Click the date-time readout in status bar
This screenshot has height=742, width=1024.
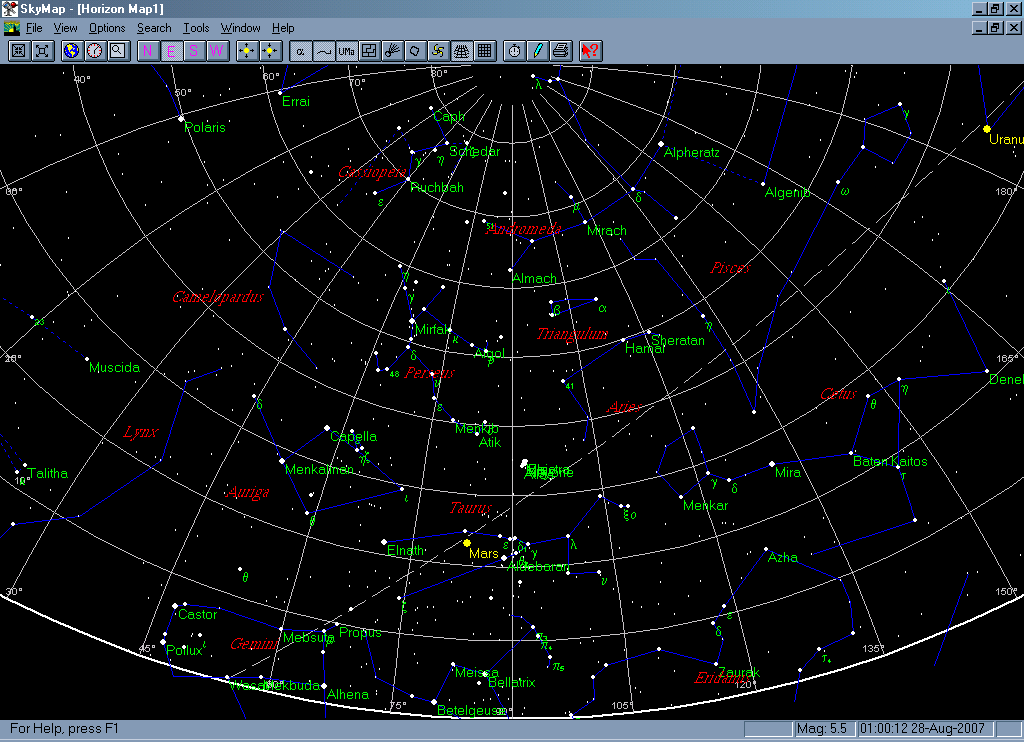coord(925,729)
